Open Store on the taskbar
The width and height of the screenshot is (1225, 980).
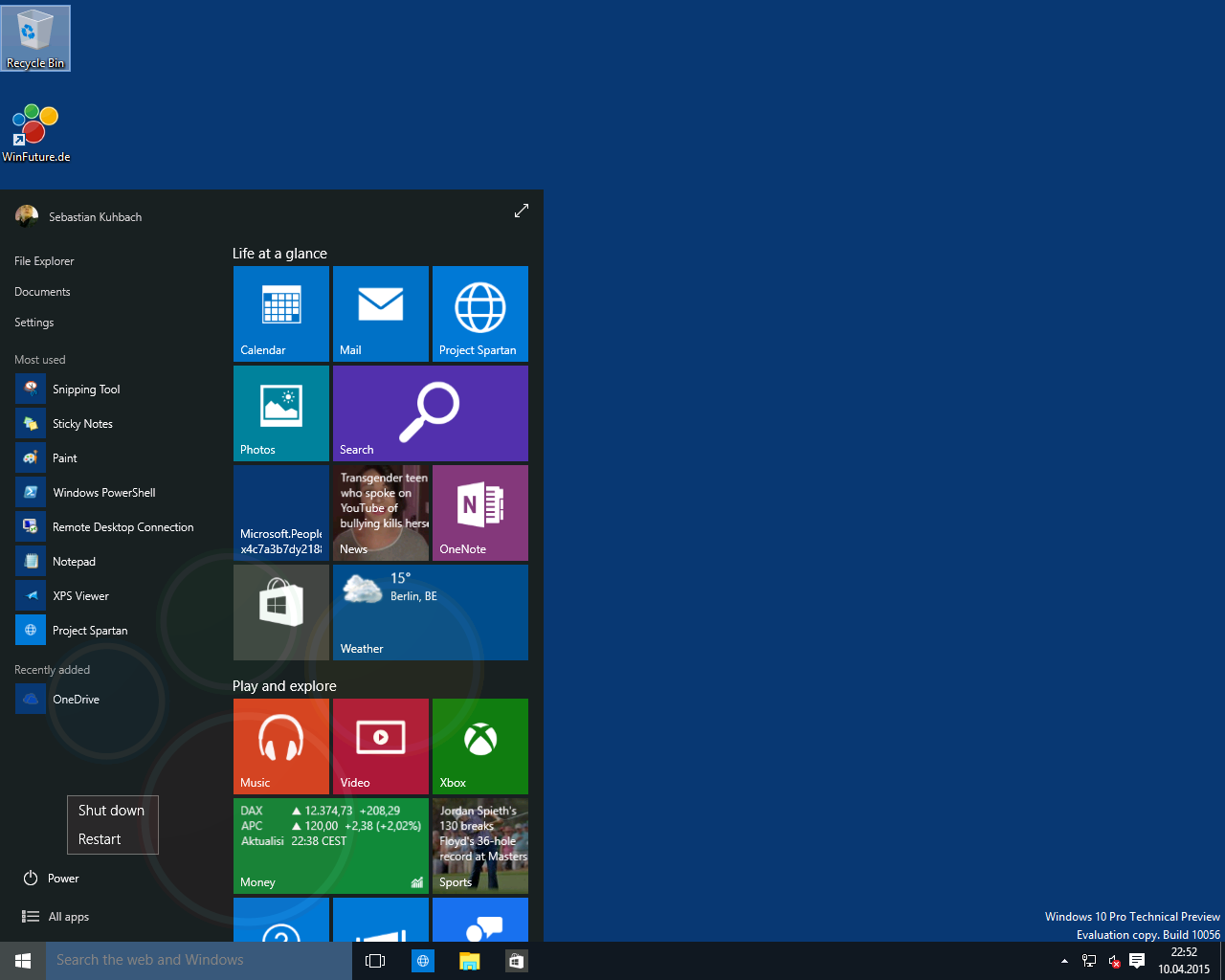[516, 961]
